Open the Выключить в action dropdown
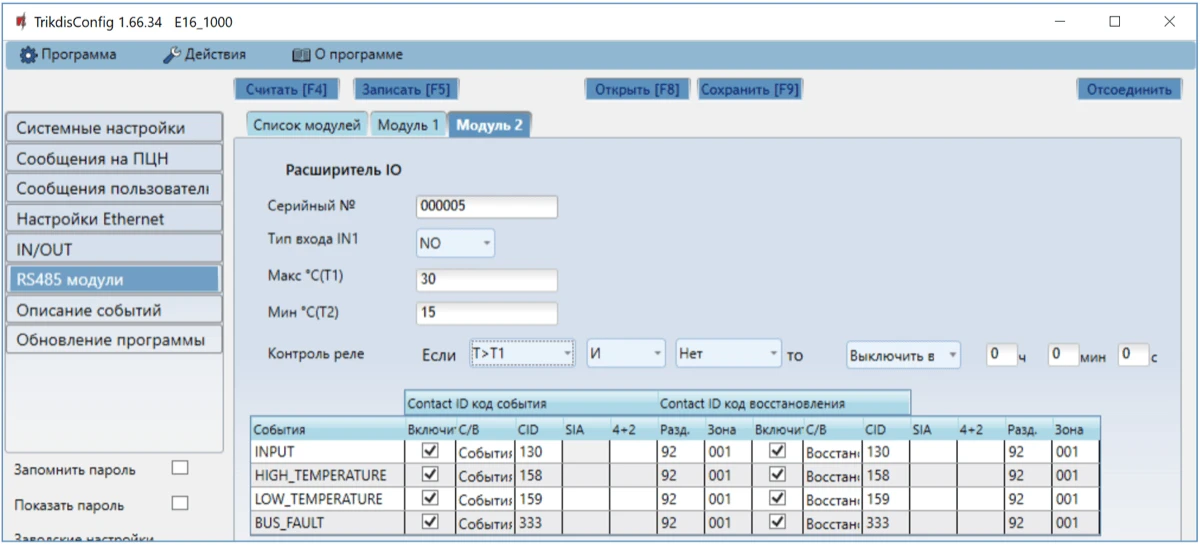Image resolution: width=1200 pixels, height=545 pixels. 902,355
